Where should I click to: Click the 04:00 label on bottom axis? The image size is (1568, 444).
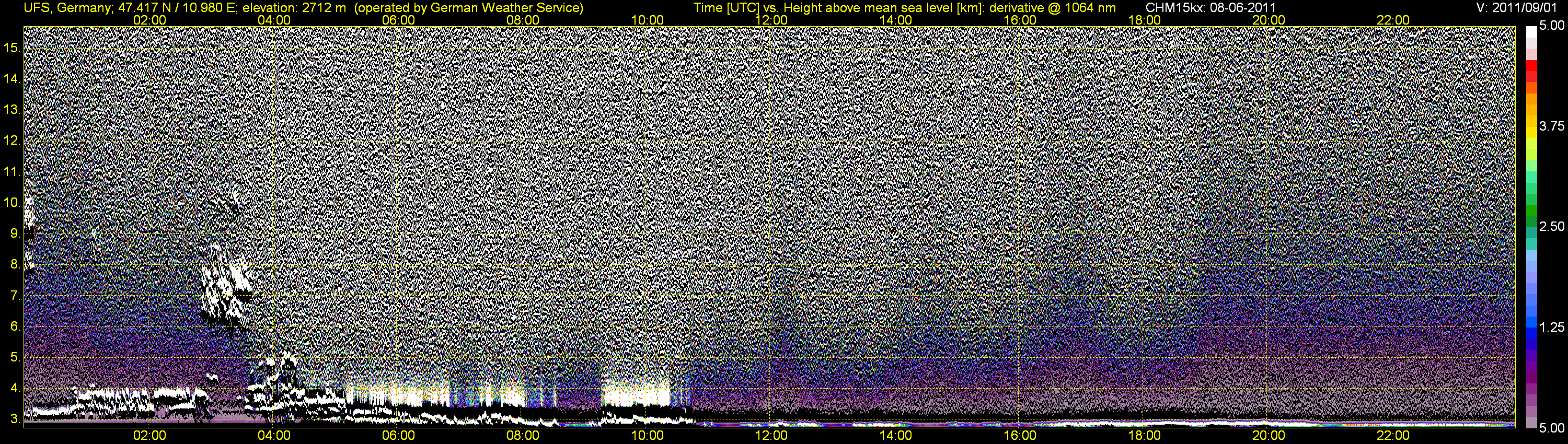point(274,436)
